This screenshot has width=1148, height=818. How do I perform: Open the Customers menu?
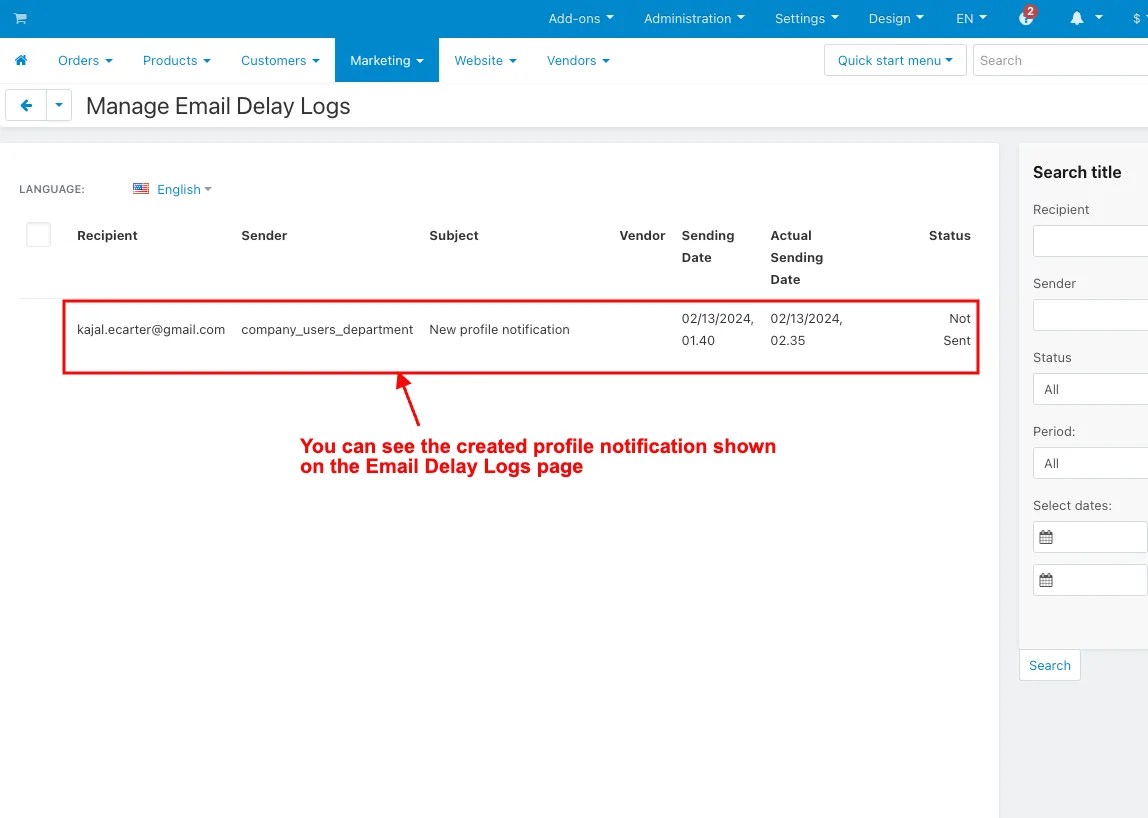point(280,60)
